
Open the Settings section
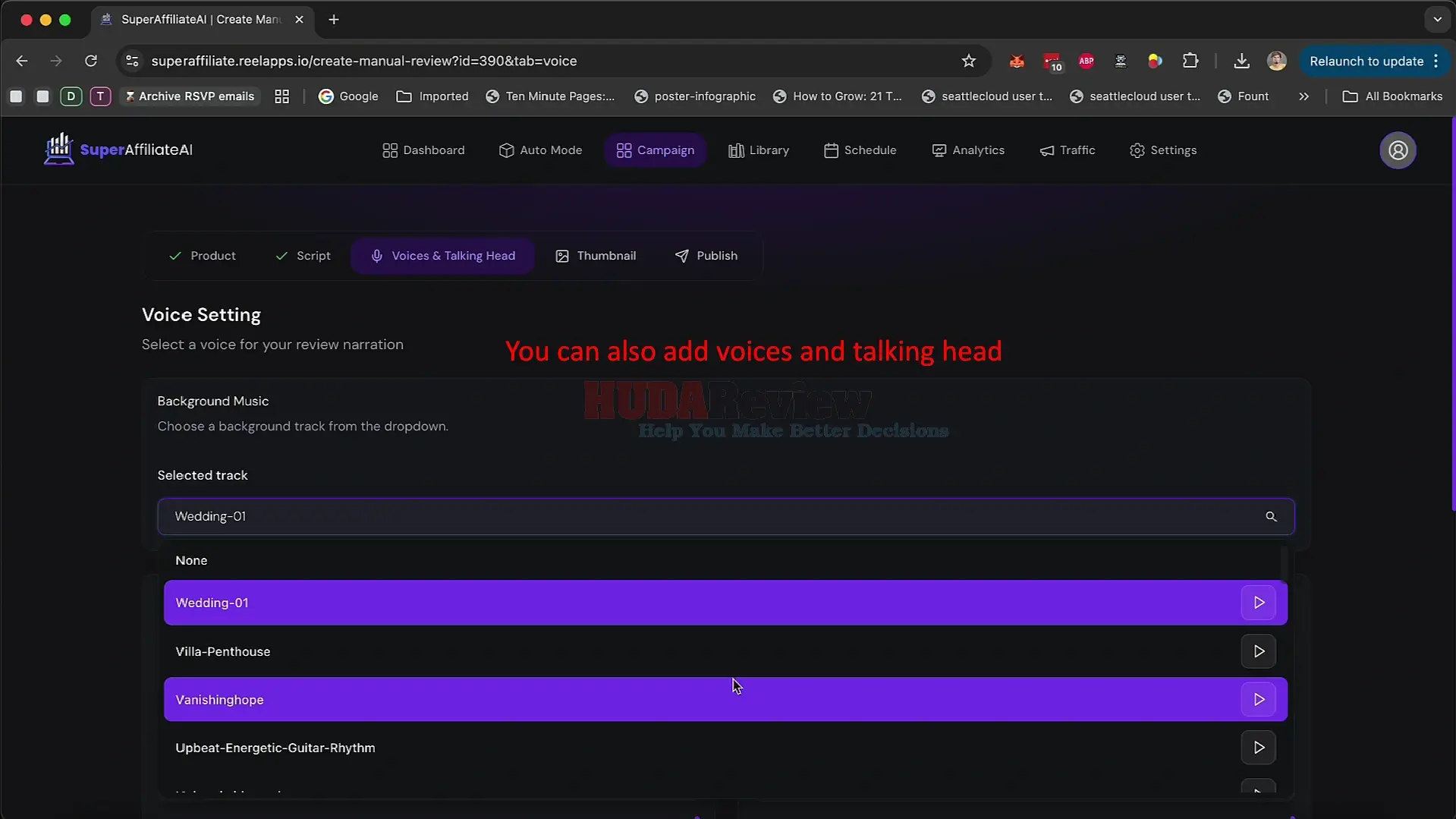(x=1163, y=150)
